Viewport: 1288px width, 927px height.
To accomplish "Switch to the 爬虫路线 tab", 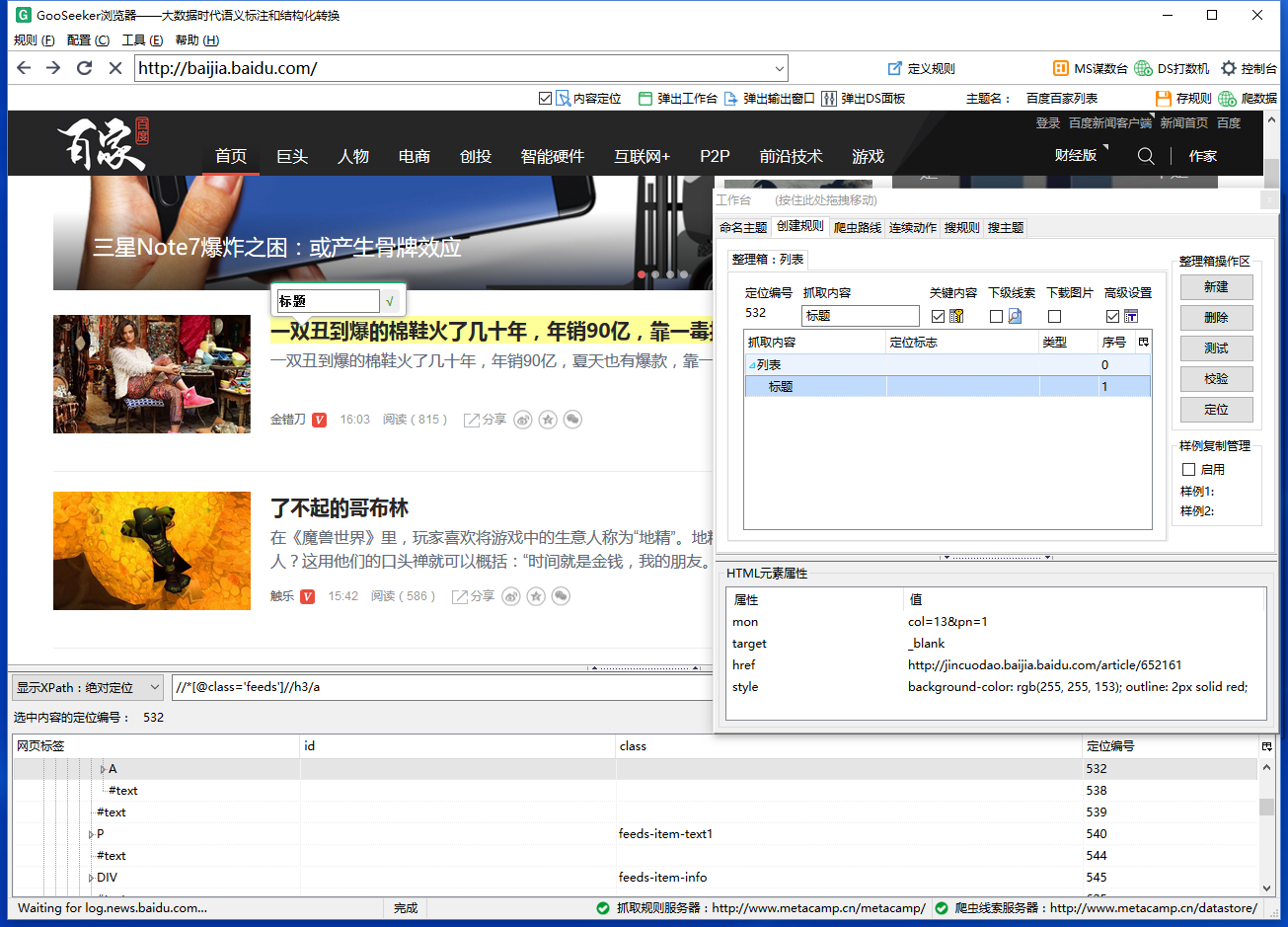I will [858, 228].
